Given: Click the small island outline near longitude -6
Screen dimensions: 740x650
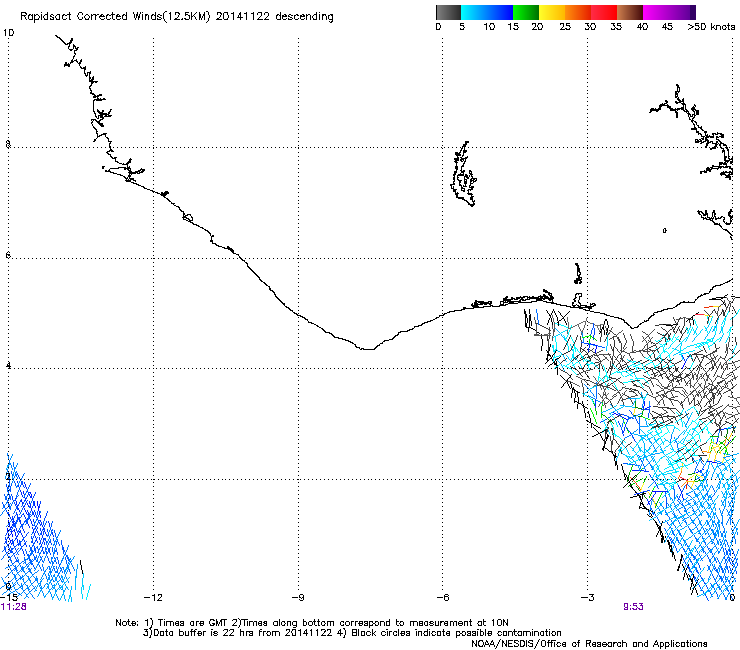Looking at the screenshot, I should pos(463,174).
